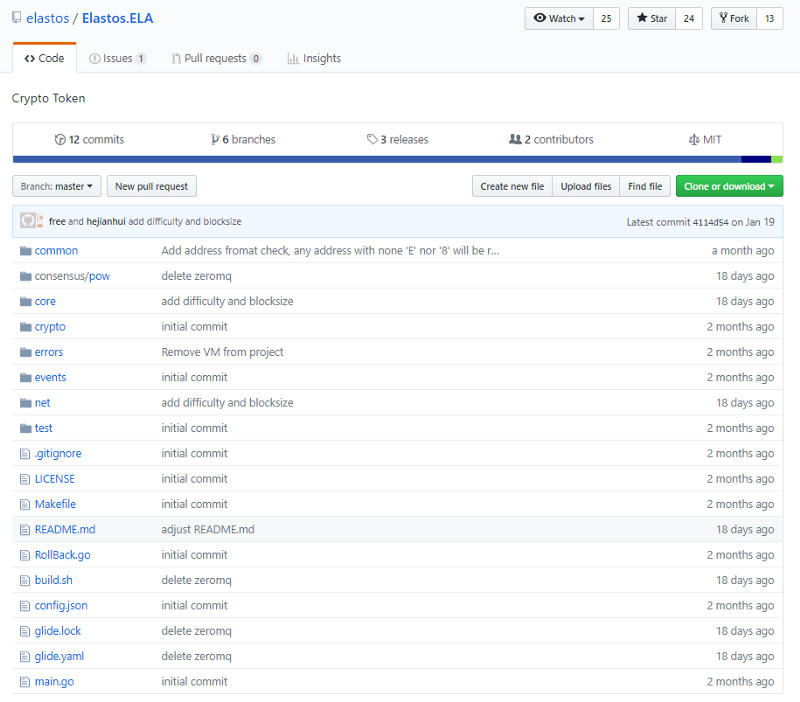800x702 pixels.
Task: Click the file icon for .gitignore
Action: [24, 454]
